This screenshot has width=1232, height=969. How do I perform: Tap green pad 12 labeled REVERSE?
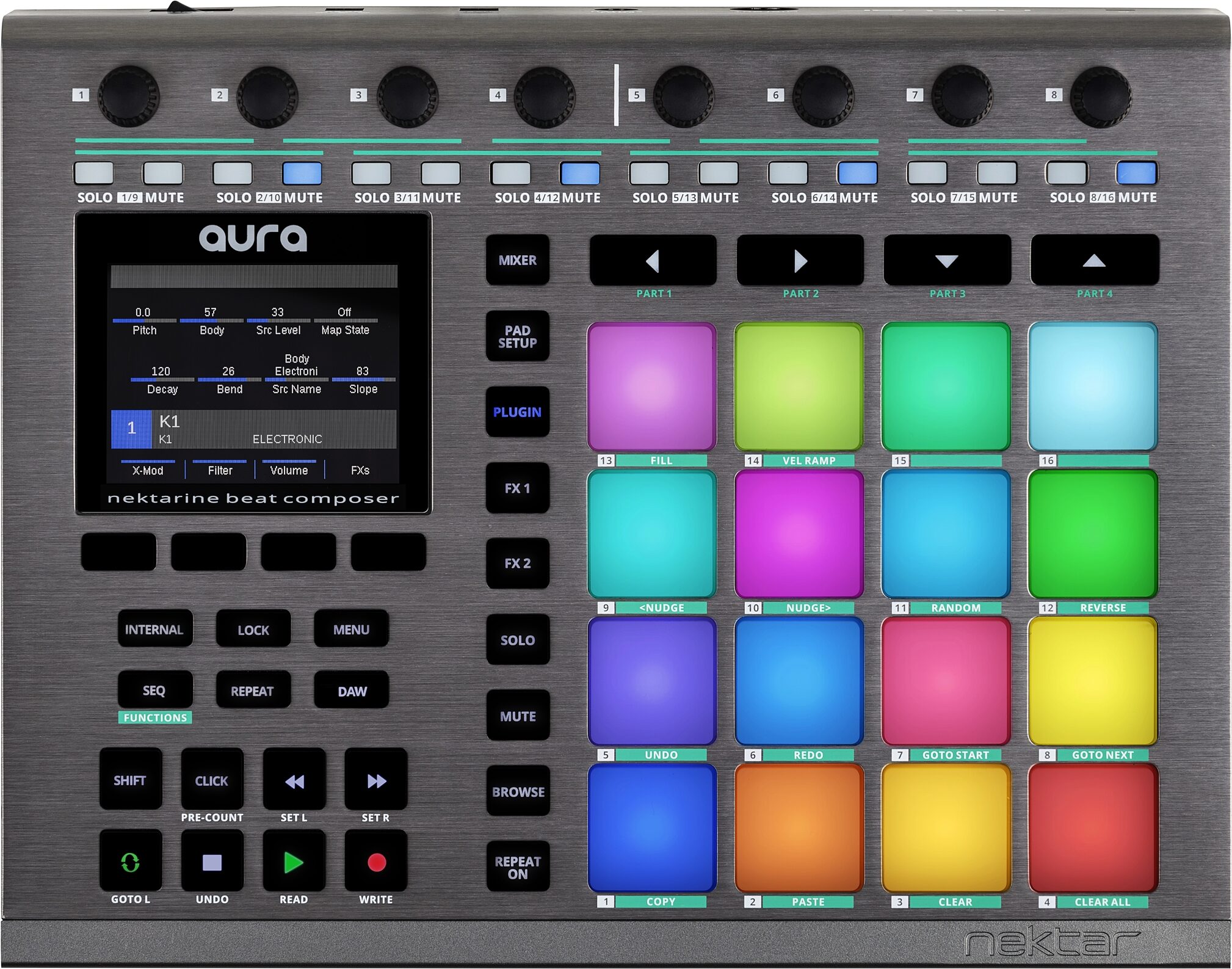click(1093, 534)
